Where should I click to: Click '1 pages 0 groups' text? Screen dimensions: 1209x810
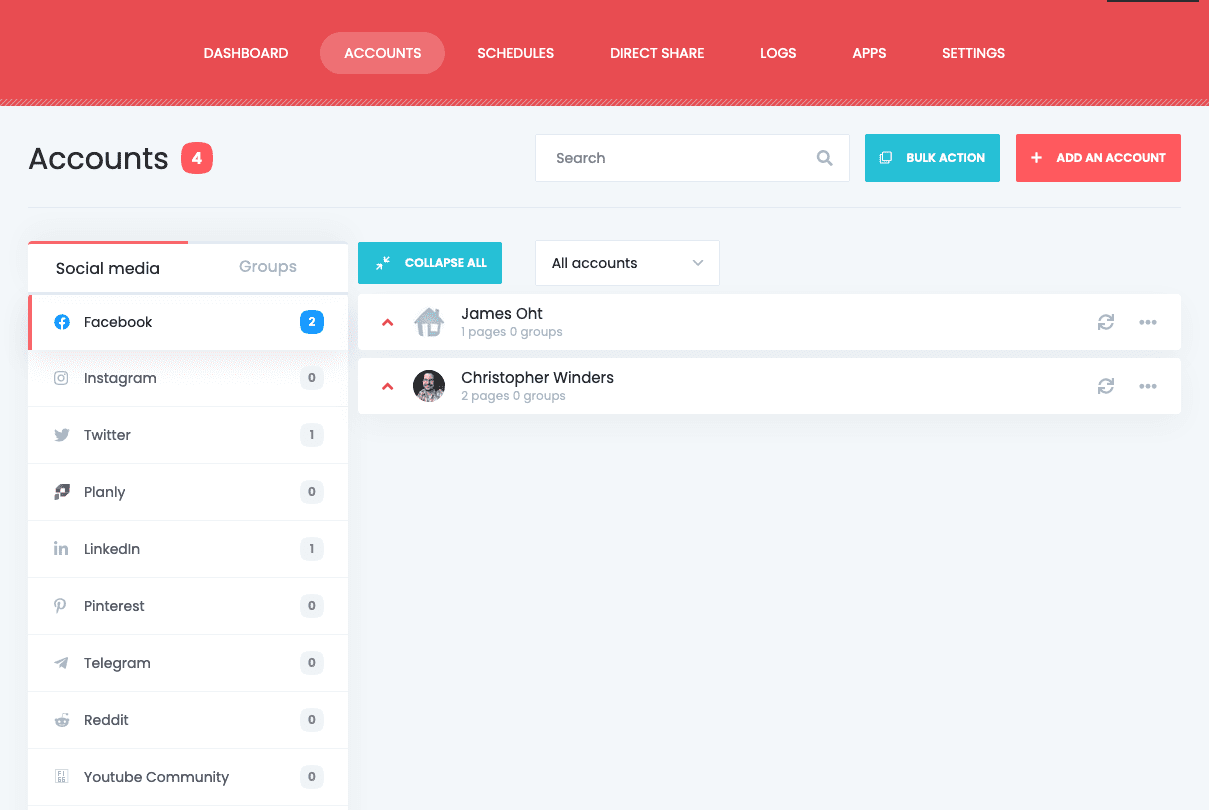pos(512,332)
